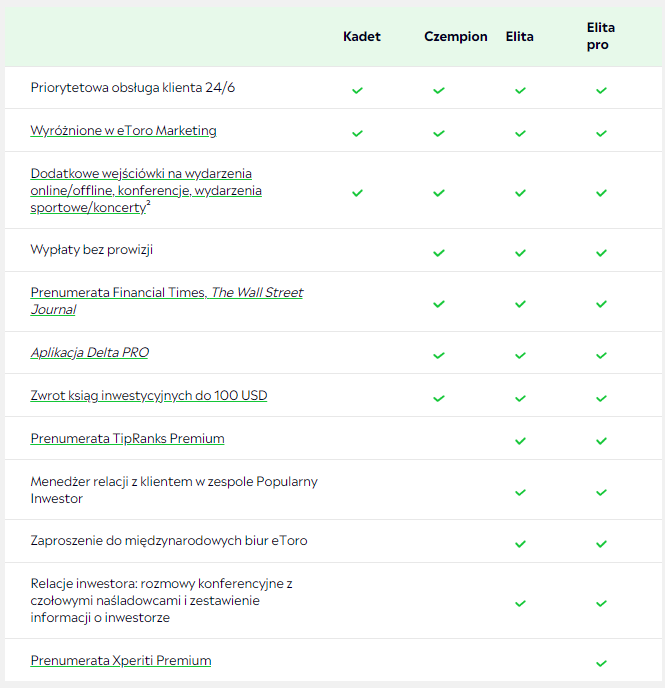This screenshot has width=665, height=688.
Task: Open the Wyróżnione w eToro Marketing link
Action: tap(123, 131)
